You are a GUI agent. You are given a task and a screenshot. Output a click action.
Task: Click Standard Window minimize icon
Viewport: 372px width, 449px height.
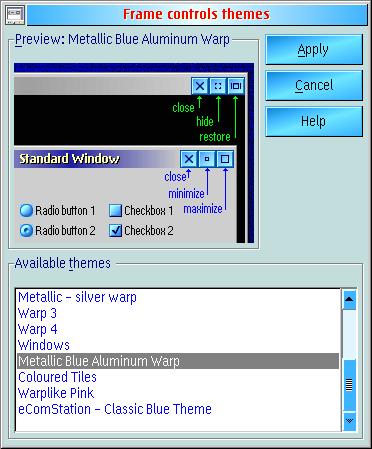(x=207, y=159)
